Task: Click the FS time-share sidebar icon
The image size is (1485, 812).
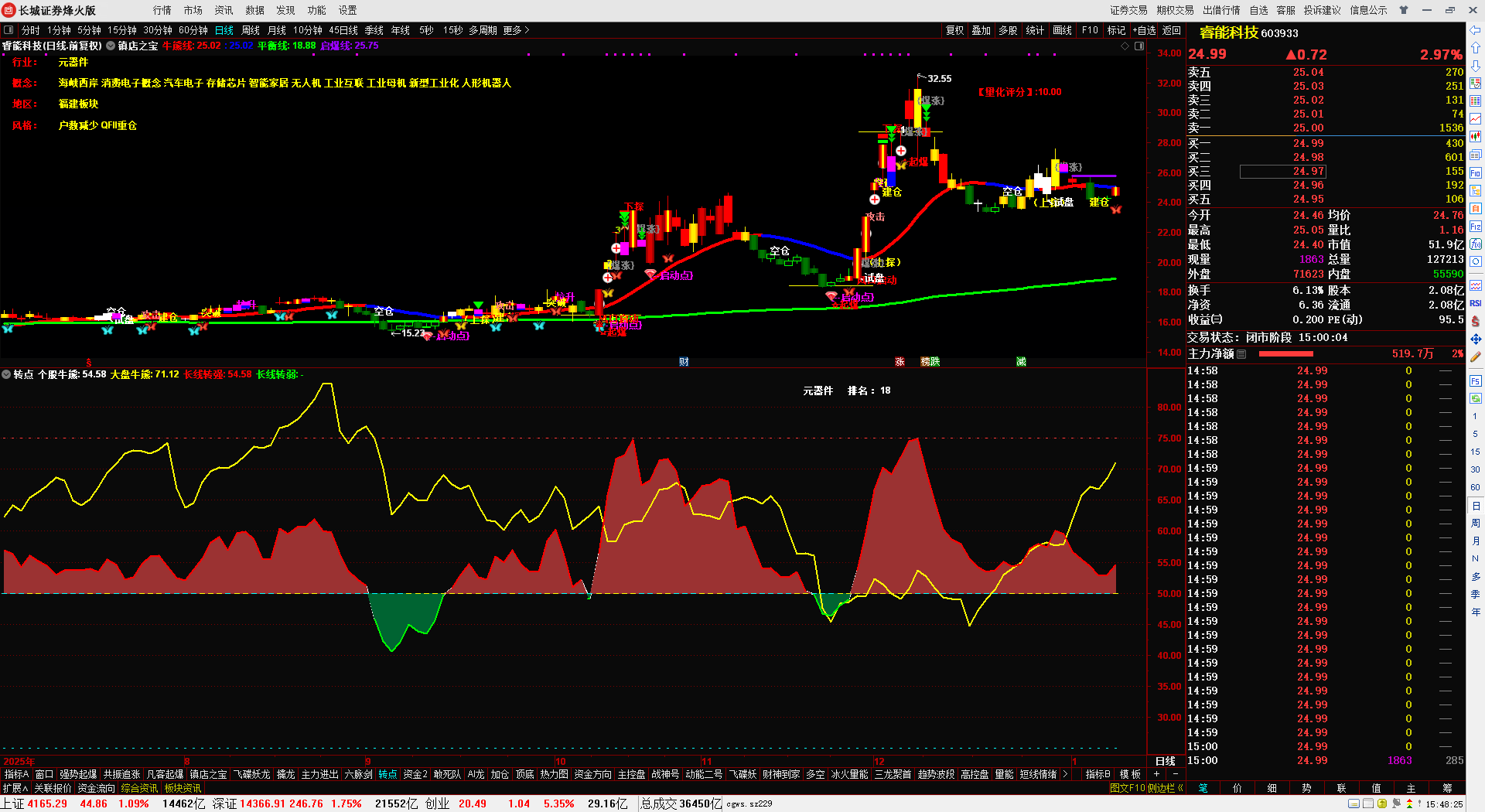Action: [1476, 380]
